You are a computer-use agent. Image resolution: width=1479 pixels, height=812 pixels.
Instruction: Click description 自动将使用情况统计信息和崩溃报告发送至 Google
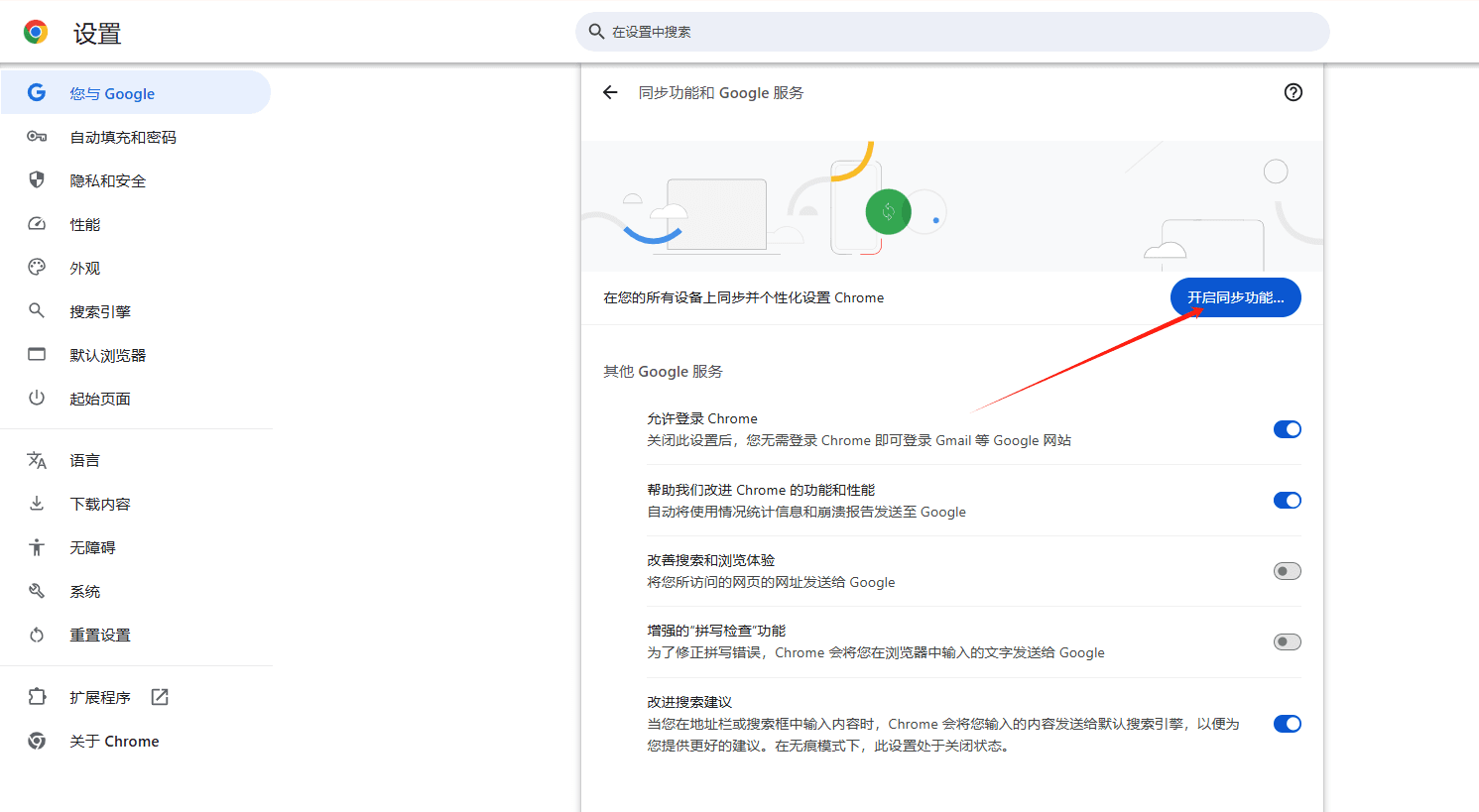(x=806, y=512)
